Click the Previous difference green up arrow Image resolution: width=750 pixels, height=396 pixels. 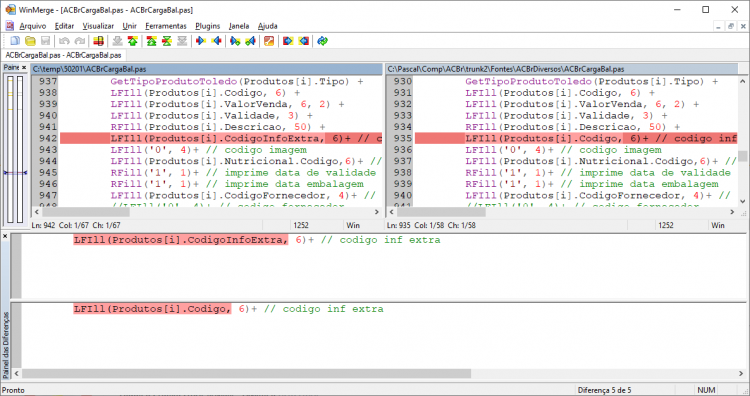coord(132,41)
